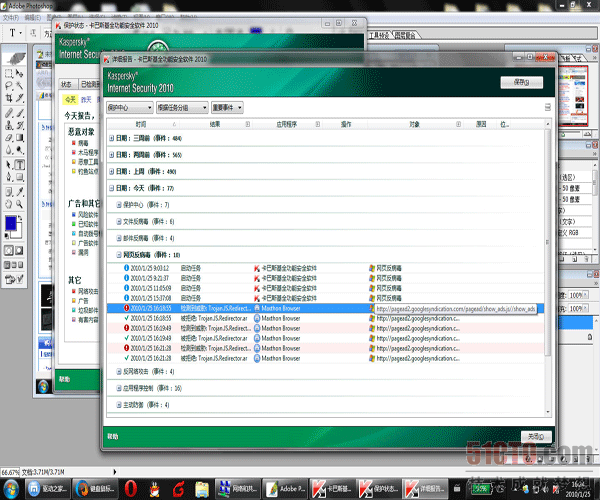This screenshot has height=500, width=600.
Task: Switch to Standard editing mode in toolbox
Action: click(8, 251)
